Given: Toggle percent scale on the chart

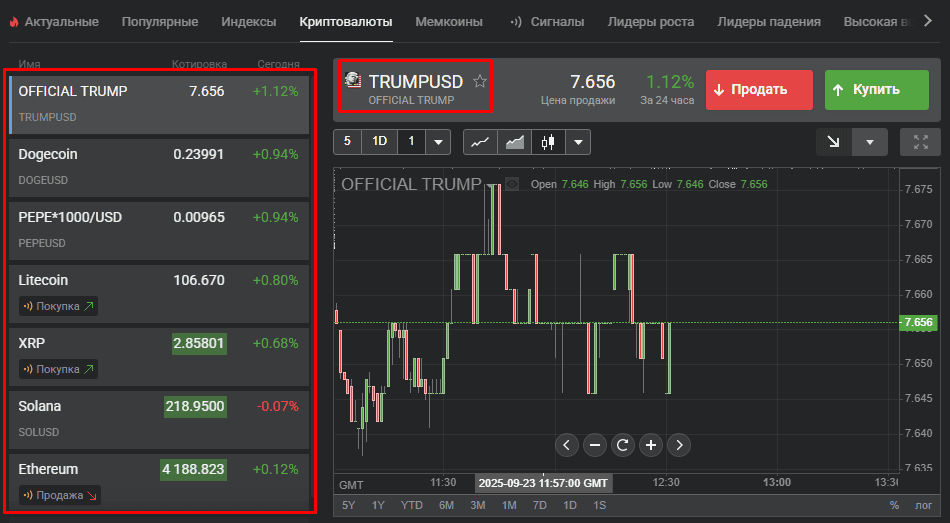Looking at the screenshot, I should click(x=894, y=505).
